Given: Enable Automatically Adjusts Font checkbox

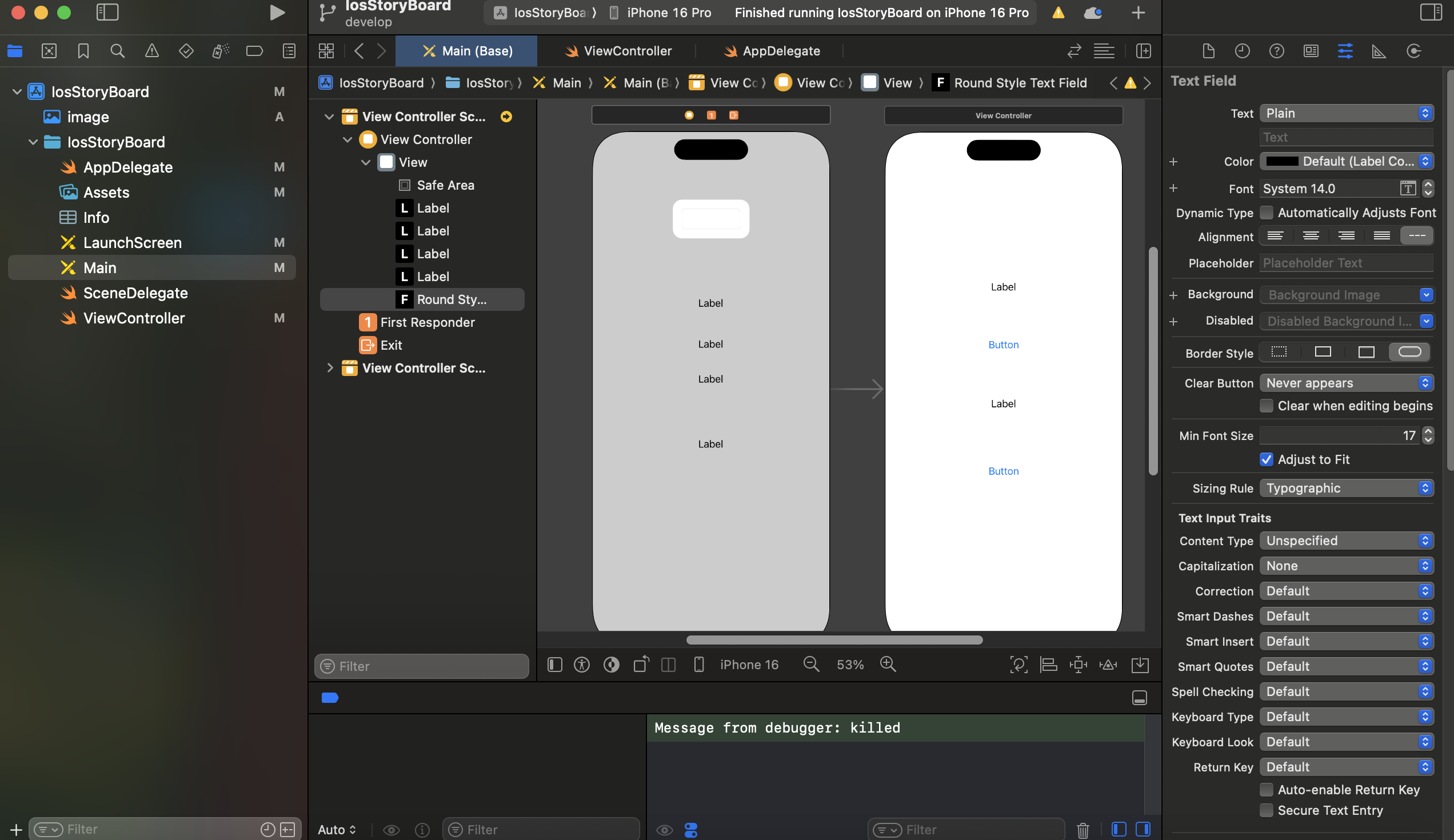Looking at the screenshot, I should click(1267, 213).
